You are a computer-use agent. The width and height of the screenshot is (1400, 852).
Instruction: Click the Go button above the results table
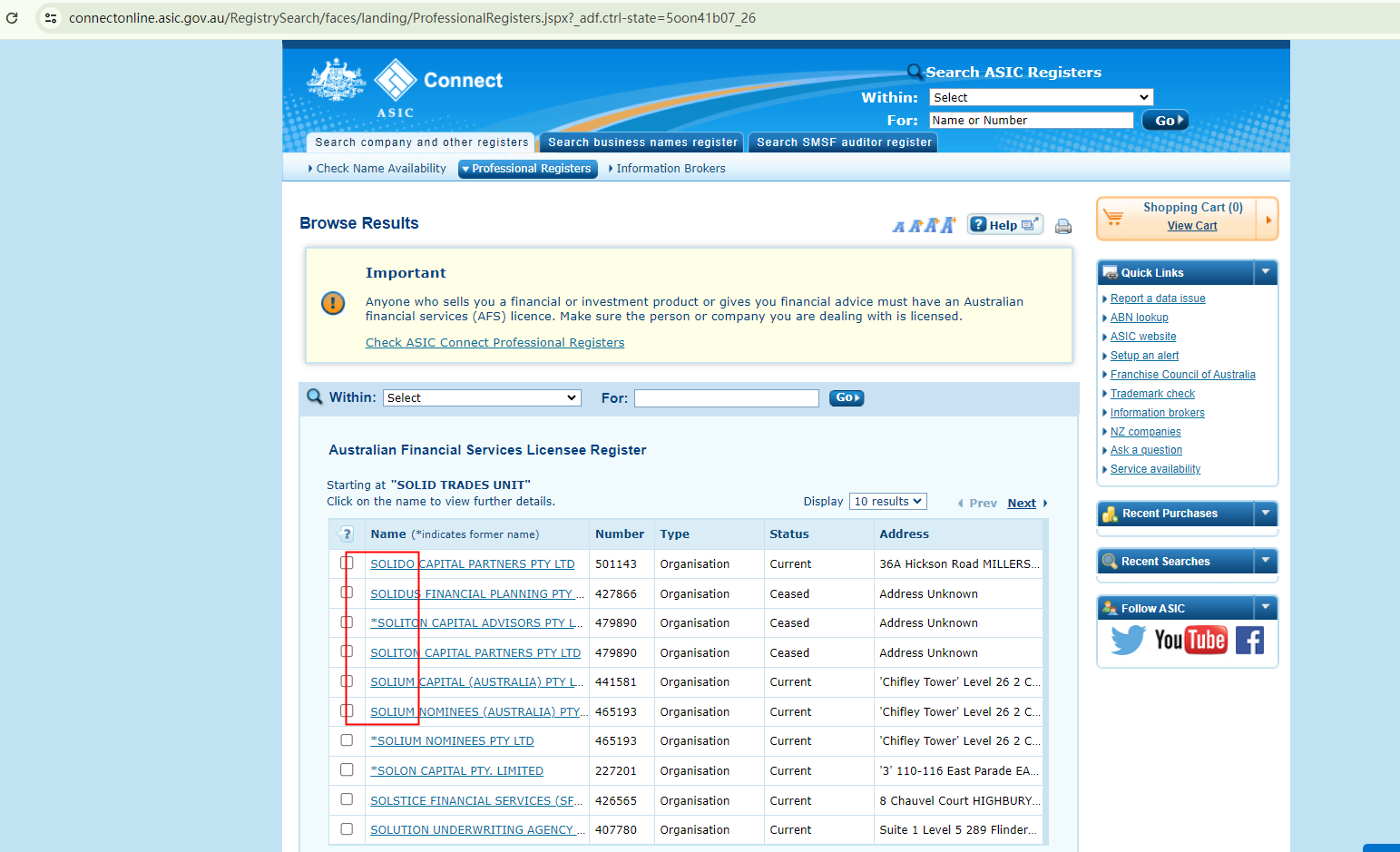[x=847, y=397]
